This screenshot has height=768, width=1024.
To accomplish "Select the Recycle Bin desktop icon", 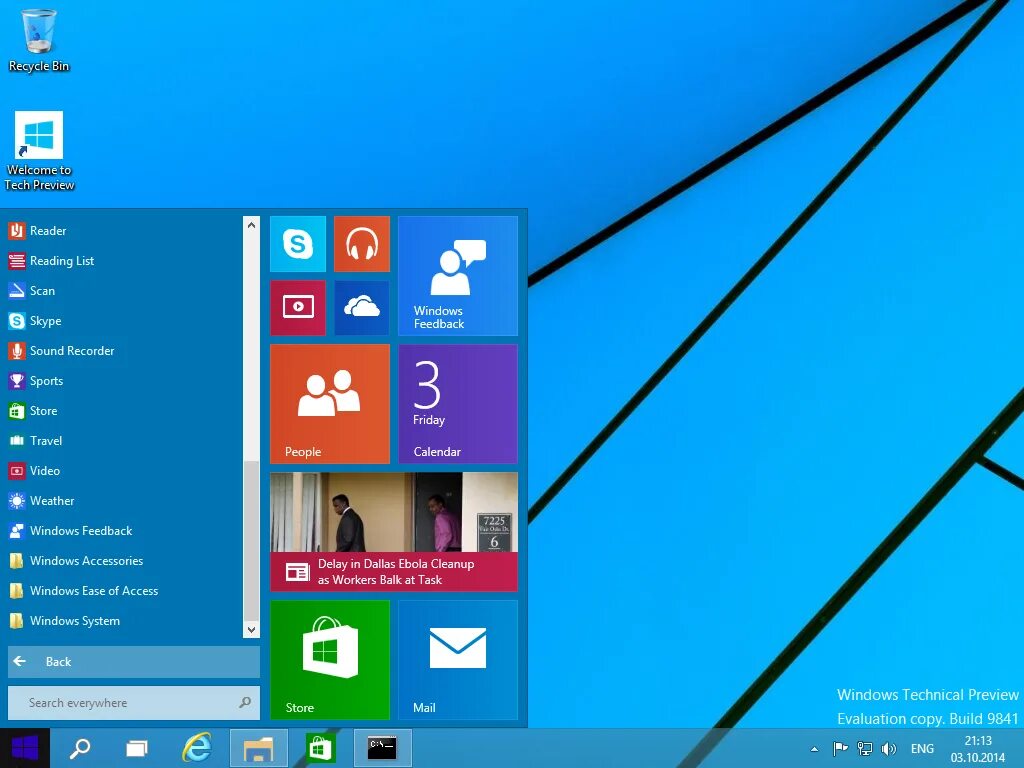I will pos(39,40).
